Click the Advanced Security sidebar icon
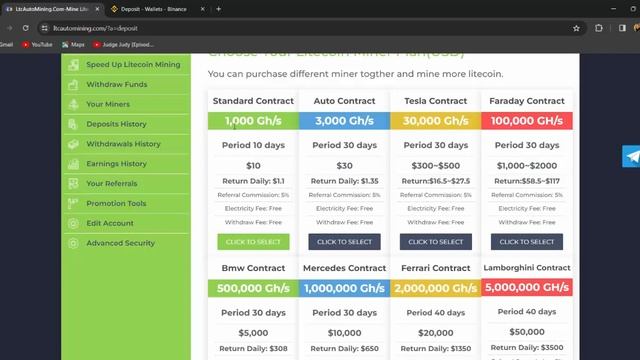Image resolution: width=640 pixels, height=360 pixels. [73, 243]
